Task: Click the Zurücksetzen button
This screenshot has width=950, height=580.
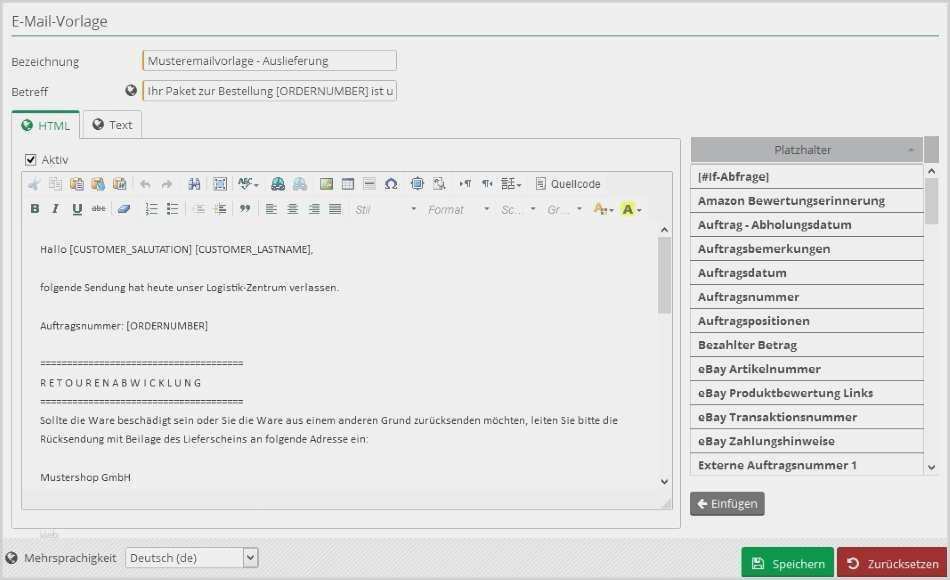Action: (x=892, y=564)
